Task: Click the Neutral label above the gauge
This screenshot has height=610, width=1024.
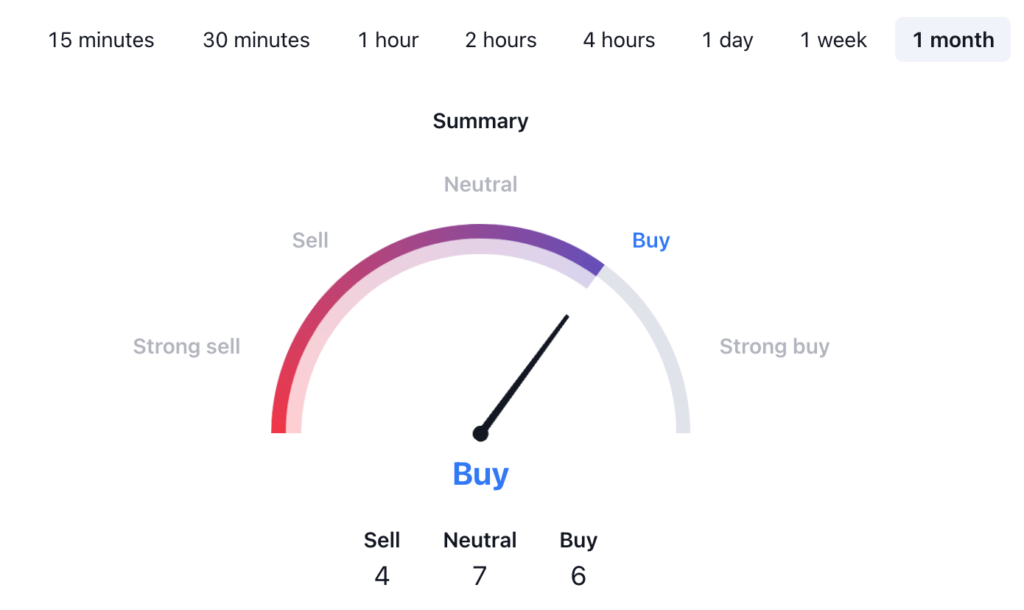Action: tap(480, 184)
